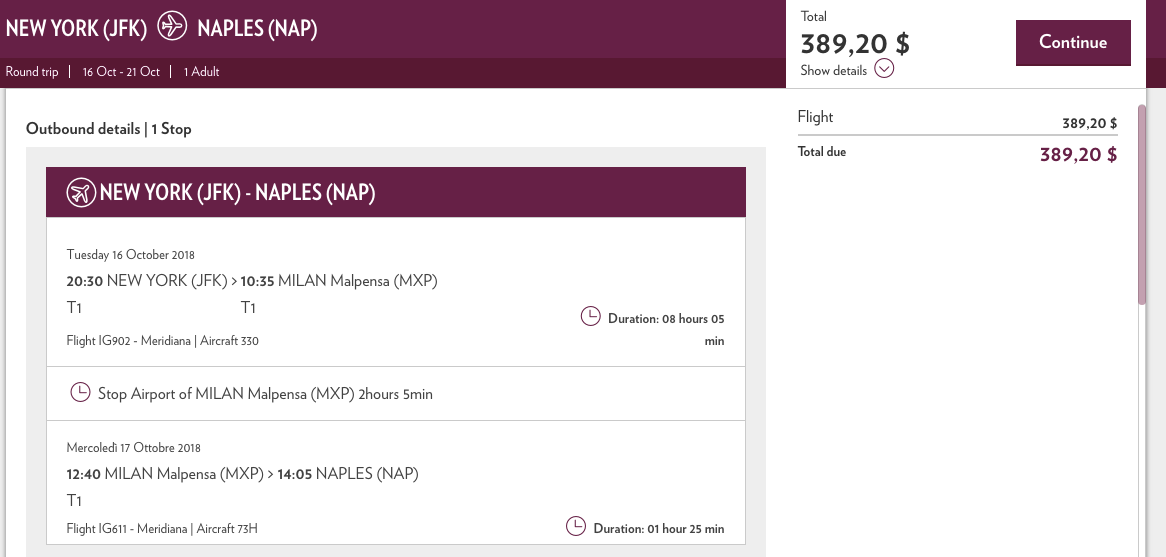Click the Total due amount 389,20 $
Image resolution: width=1166 pixels, height=557 pixels.
(1078, 154)
